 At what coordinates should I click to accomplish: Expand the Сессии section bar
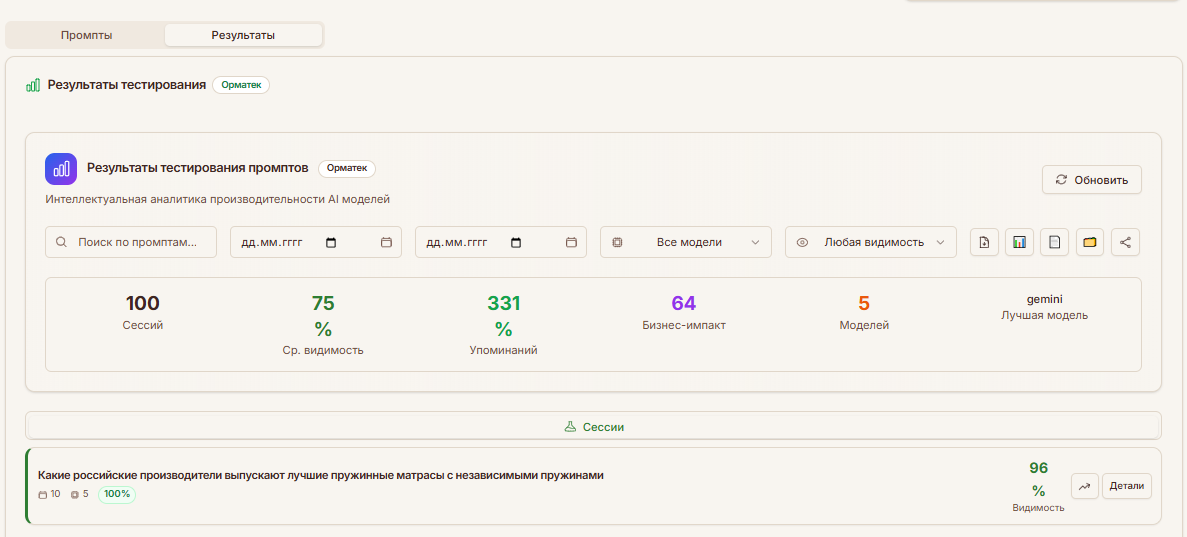[593, 426]
